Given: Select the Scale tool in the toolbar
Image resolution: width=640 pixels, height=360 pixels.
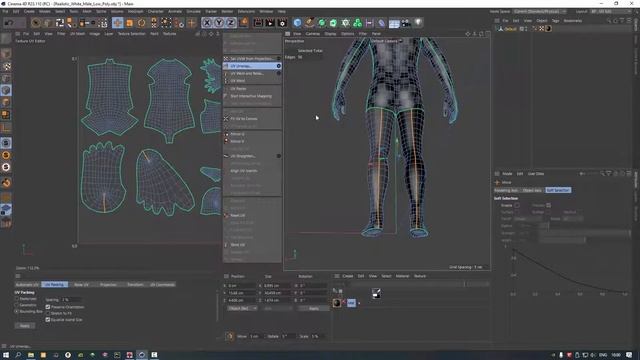Looking at the screenshot, I should (x=129, y=23).
